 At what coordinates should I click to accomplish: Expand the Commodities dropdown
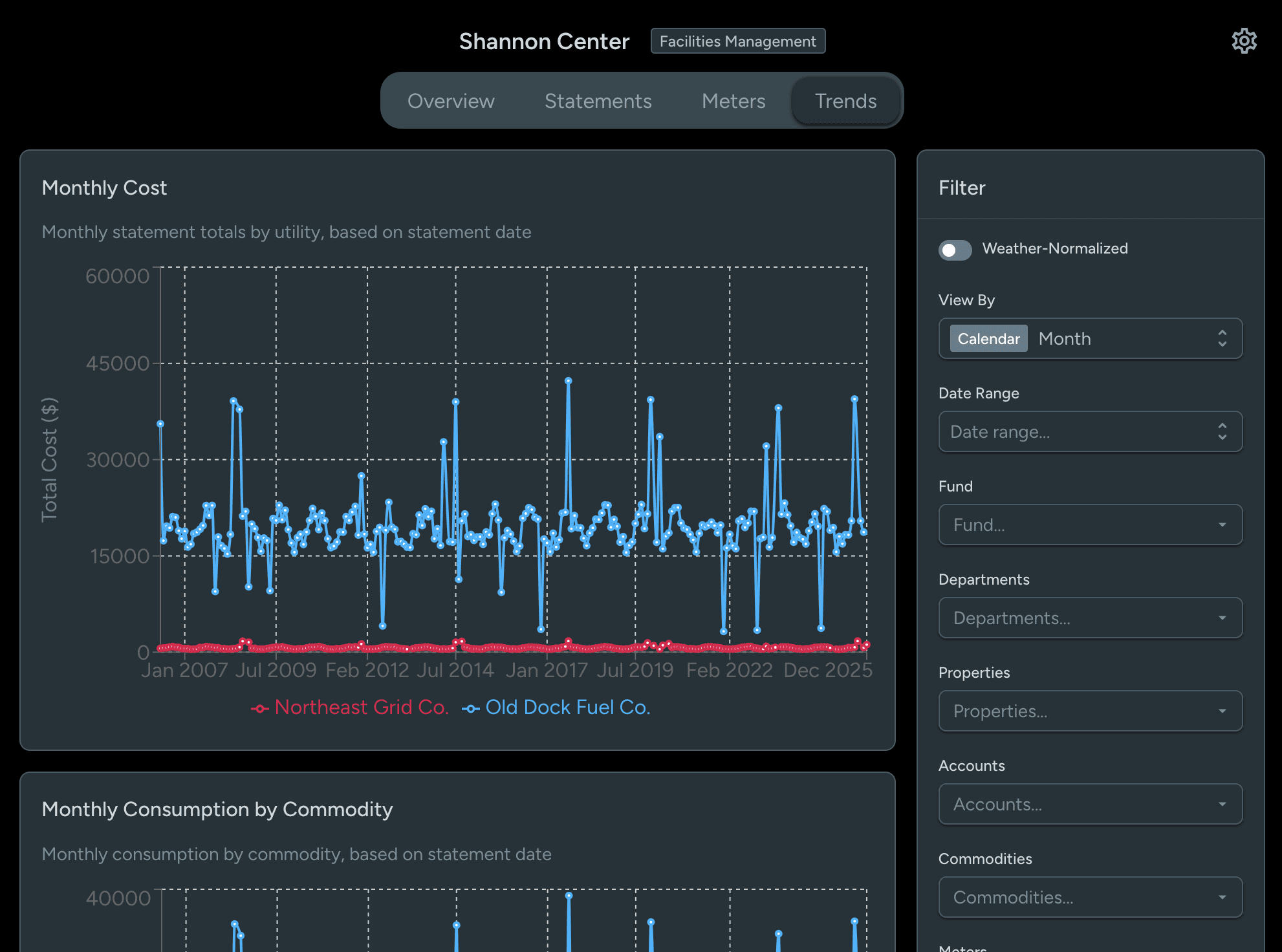click(1090, 897)
